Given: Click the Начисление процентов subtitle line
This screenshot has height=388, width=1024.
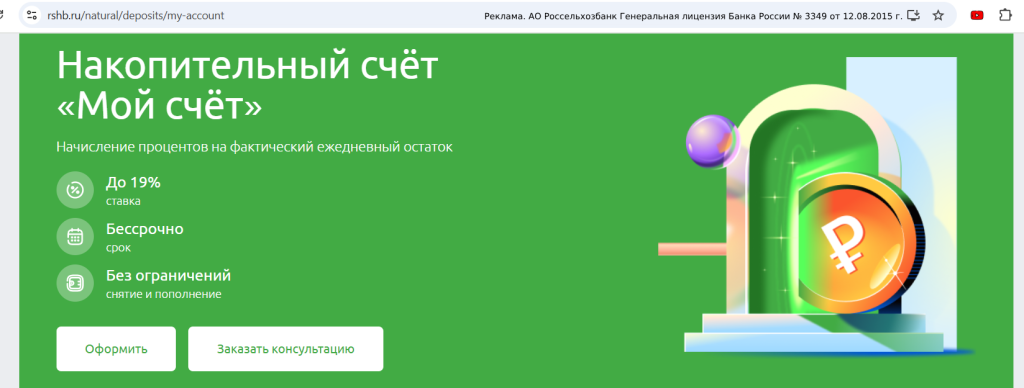Looking at the screenshot, I should (255, 147).
